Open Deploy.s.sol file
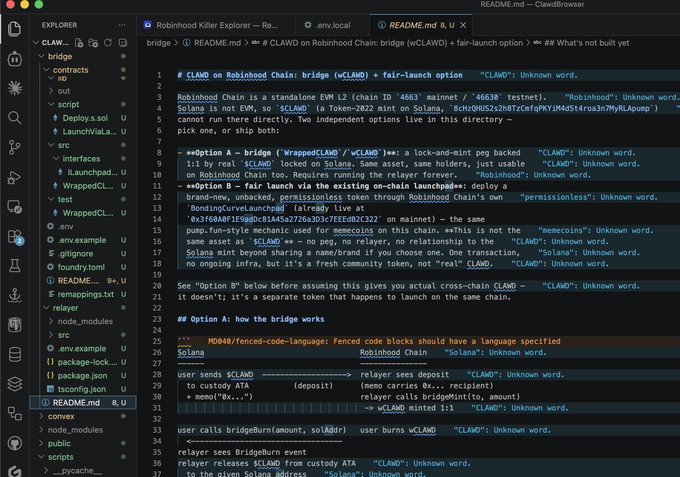Viewport: 680px width, 477px height. (85, 118)
